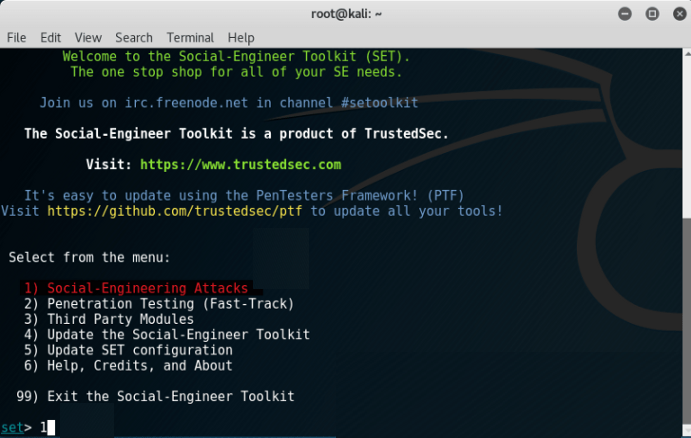Screen dimensions: 691x438
Task: Click the 'product of TrustedSec' text line
Action: [x=236, y=134]
